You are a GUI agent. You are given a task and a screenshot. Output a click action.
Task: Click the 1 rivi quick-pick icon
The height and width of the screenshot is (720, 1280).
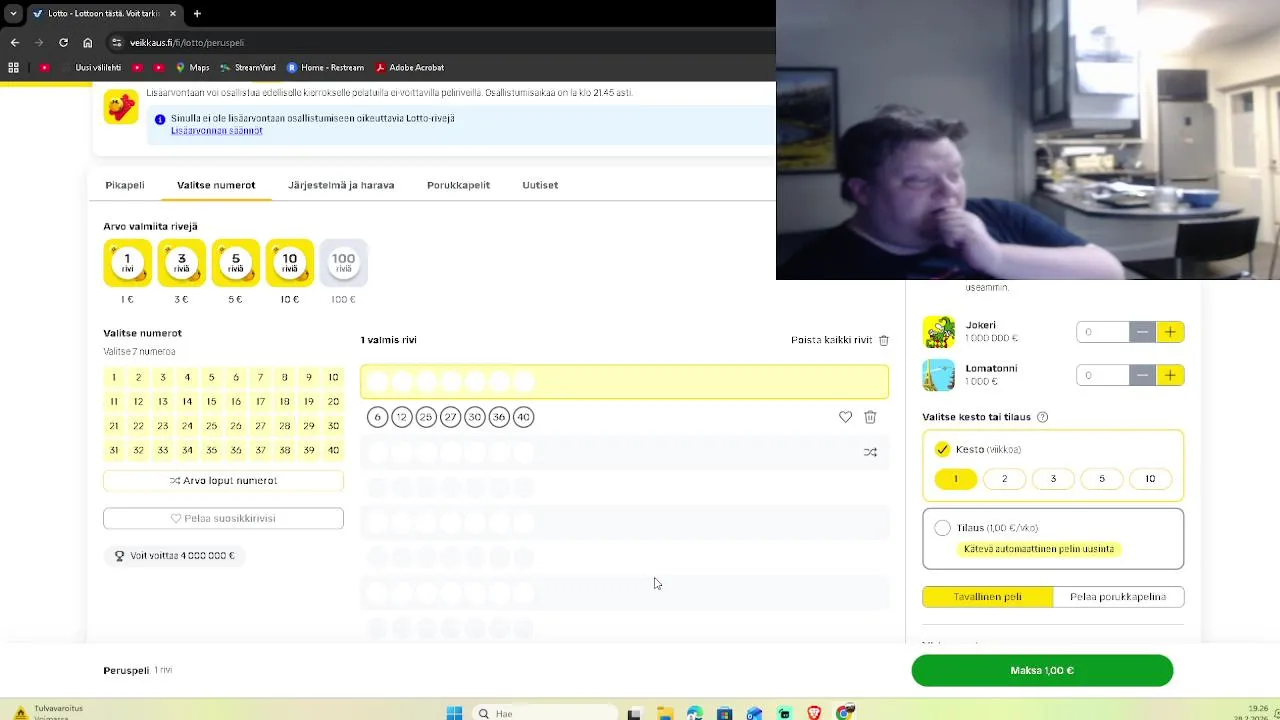[x=127, y=263]
